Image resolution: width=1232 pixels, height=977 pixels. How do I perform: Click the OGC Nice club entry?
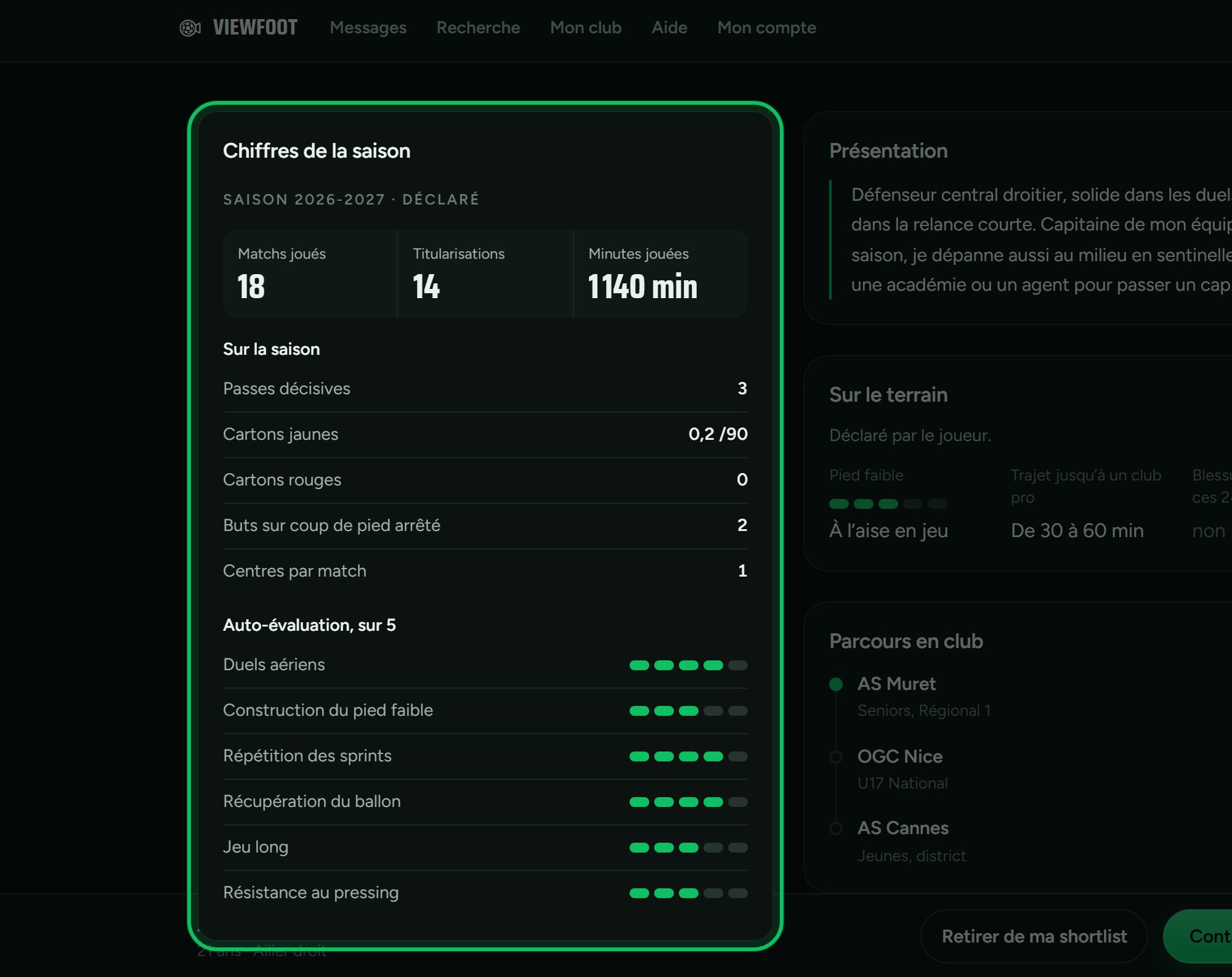click(x=900, y=756)
